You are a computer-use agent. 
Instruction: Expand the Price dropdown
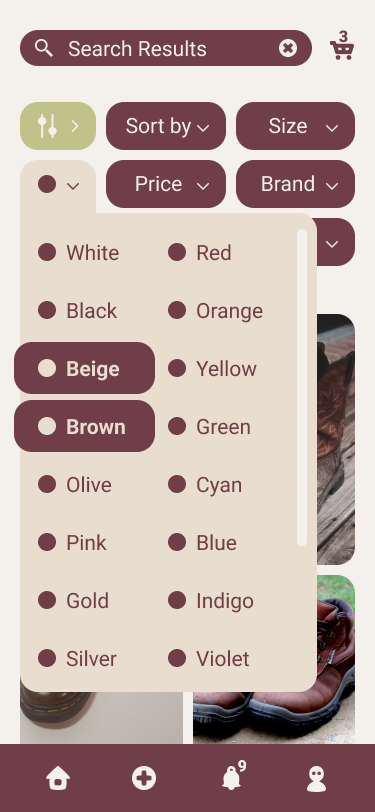166,184
